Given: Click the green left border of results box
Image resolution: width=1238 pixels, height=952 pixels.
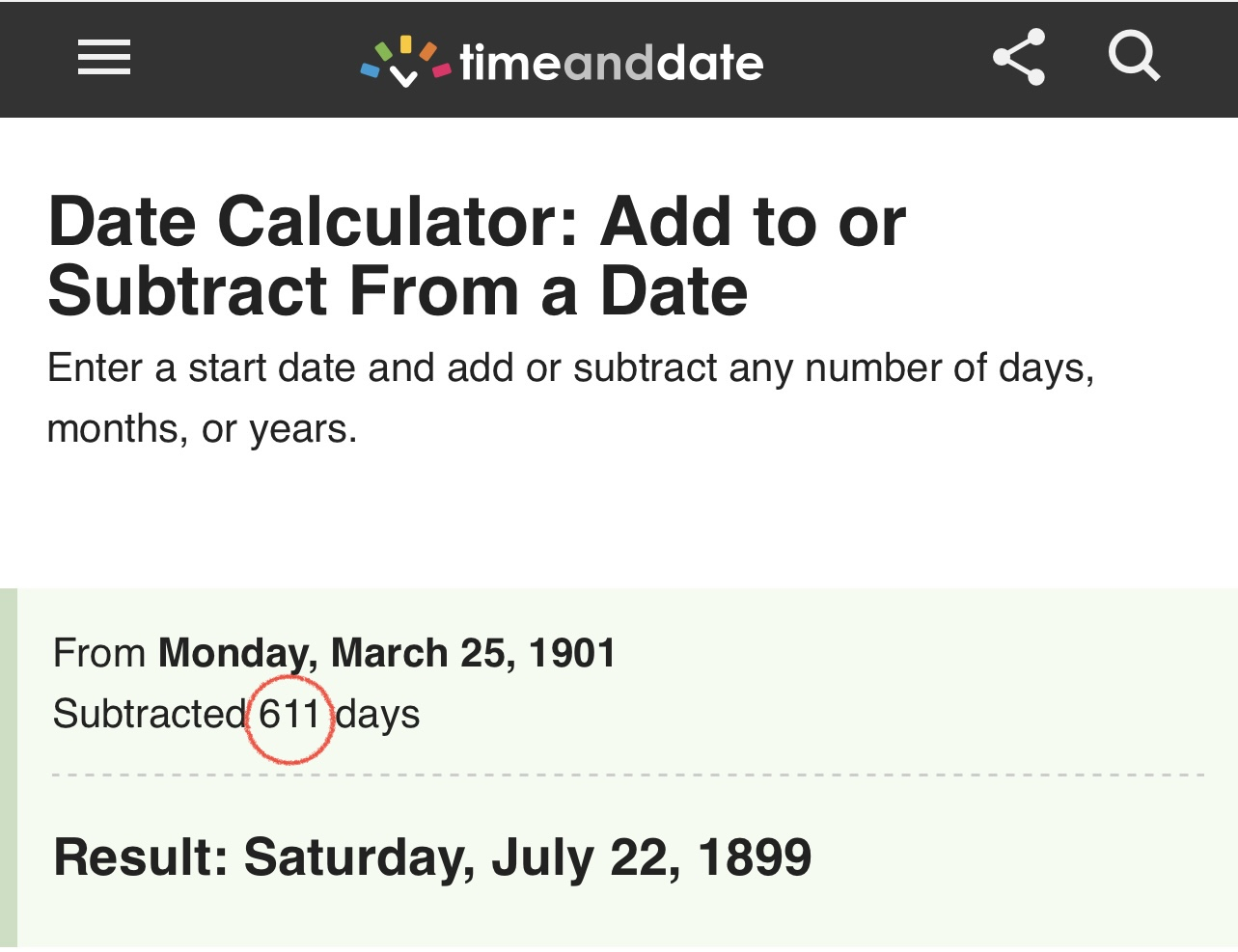Looking at the screenshot, I should (9, 768).
